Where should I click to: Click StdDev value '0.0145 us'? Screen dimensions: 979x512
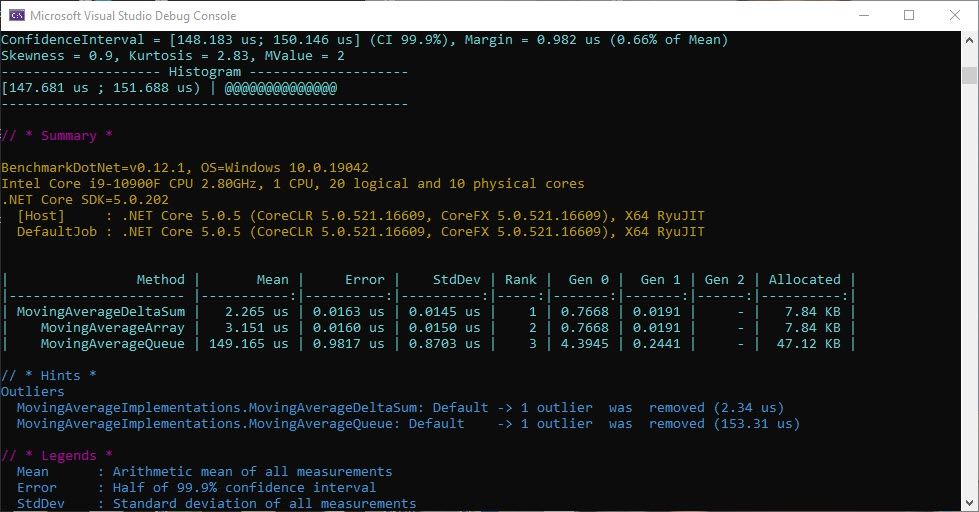445,312
